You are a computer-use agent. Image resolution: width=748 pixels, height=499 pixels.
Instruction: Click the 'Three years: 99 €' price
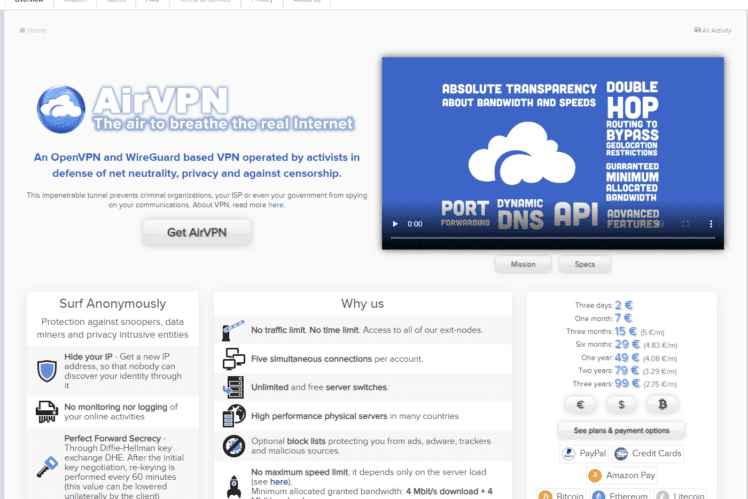coord(624,384)
